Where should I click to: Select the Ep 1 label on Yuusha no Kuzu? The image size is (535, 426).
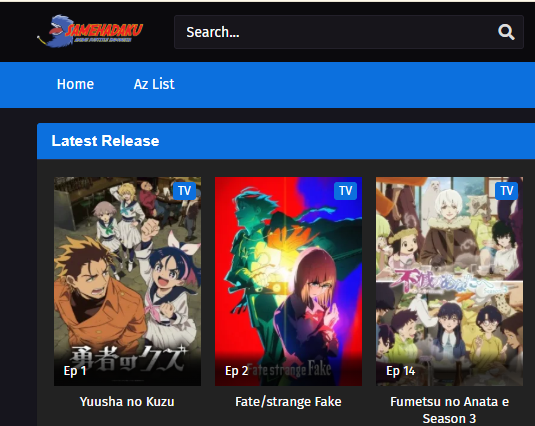[x=75, y=371]
